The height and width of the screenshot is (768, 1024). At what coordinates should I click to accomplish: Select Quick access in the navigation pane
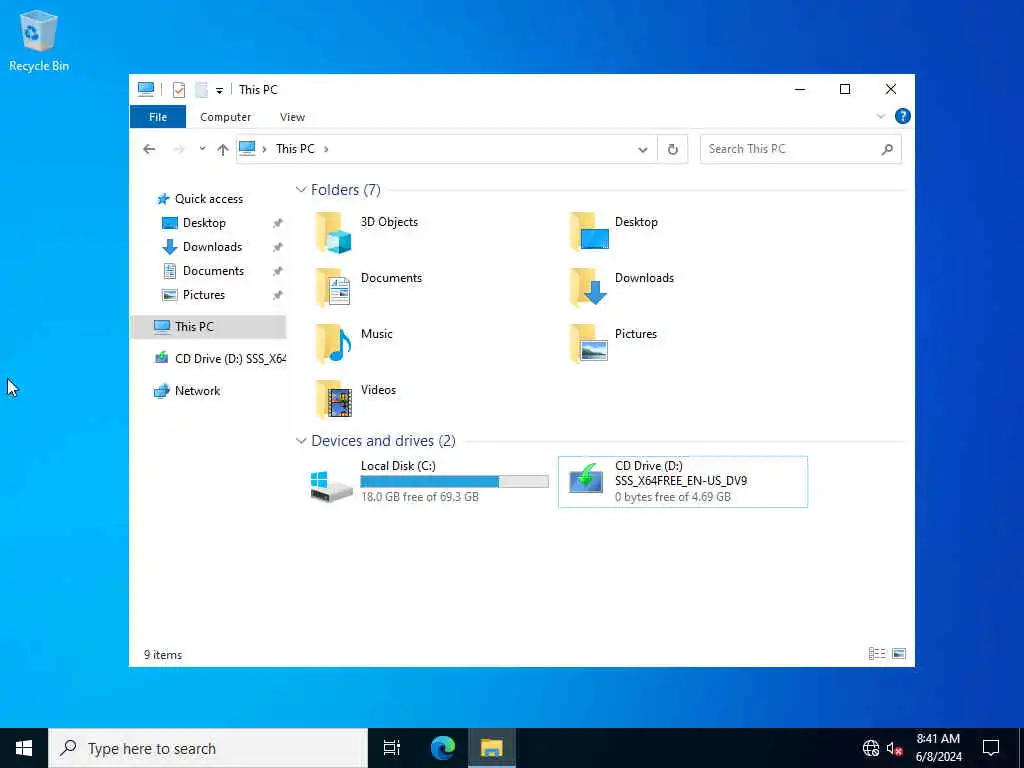pos(209,199)
